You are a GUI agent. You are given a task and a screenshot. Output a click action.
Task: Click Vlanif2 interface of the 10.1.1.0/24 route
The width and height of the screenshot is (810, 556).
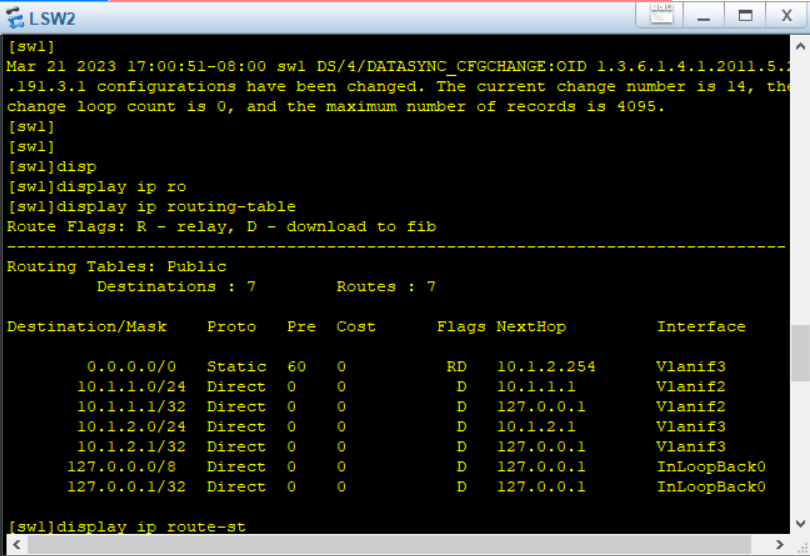tap(691, 387)
